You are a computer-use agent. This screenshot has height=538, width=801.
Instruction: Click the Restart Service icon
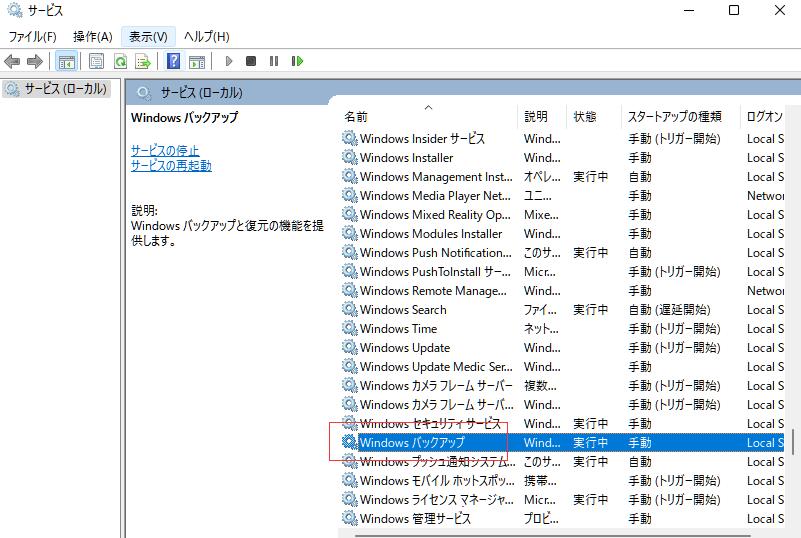coord(297,61)
